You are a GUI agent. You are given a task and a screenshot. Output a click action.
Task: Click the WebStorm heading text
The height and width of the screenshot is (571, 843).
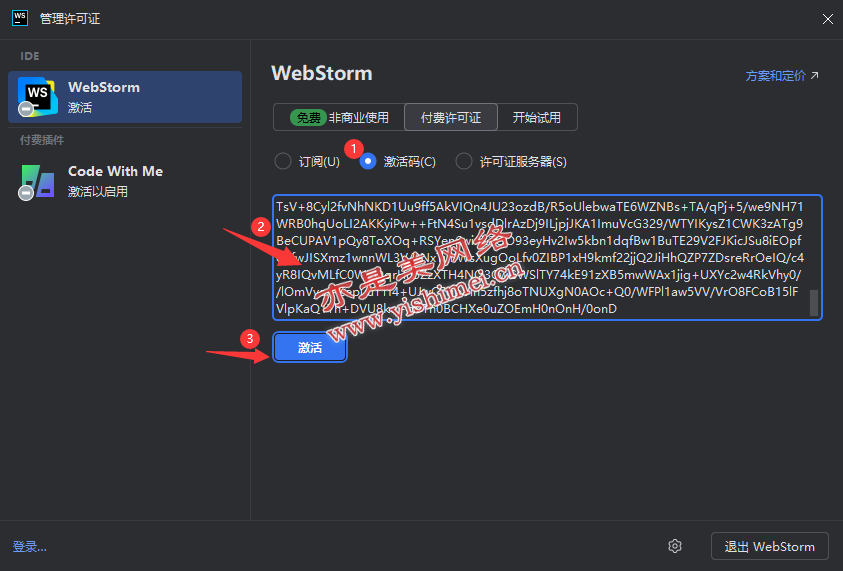point(322,73)
